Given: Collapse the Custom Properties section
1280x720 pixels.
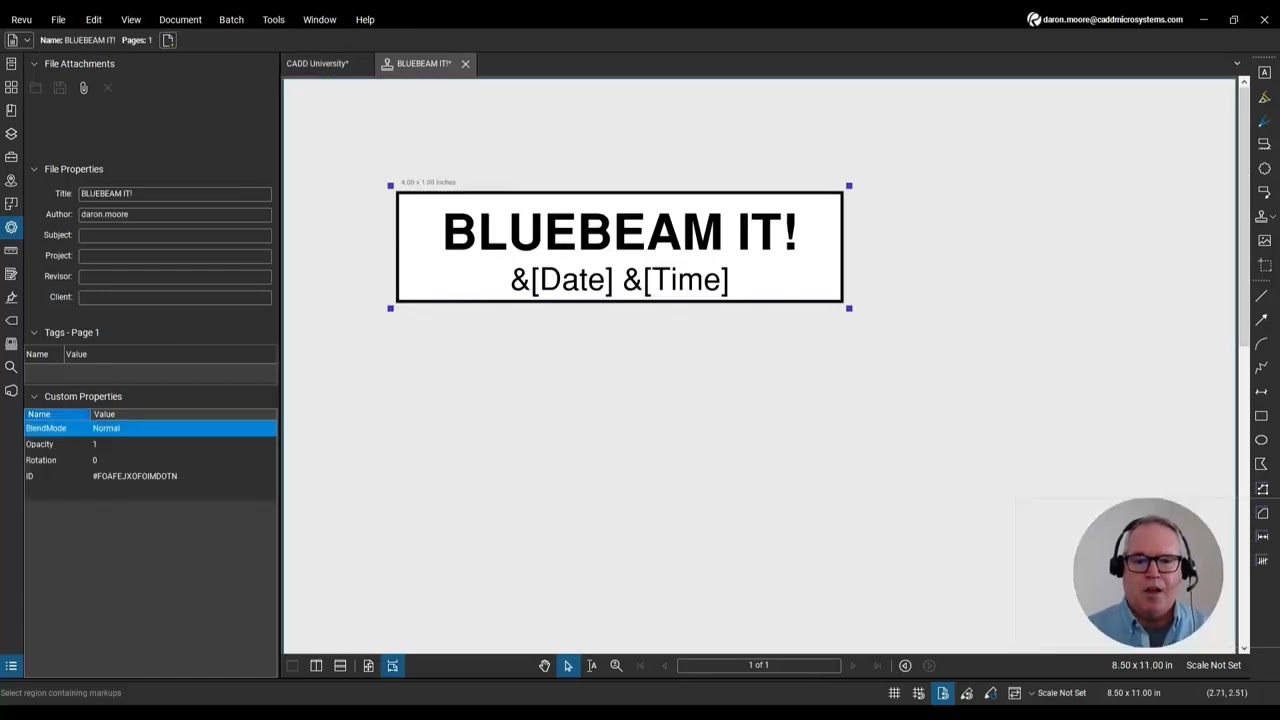Looking at the screenshot, I should click(x=34, y=397).
